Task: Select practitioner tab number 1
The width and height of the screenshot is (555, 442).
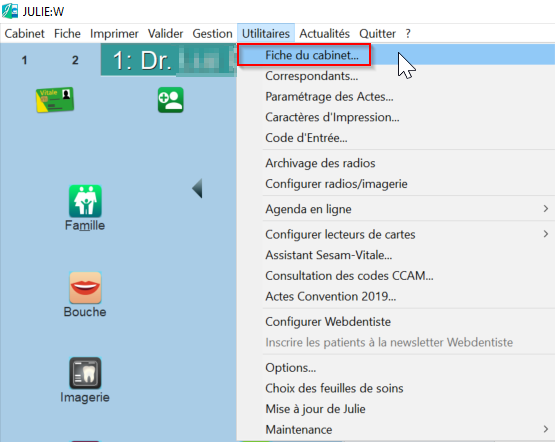Action: (x=24, y=60)
